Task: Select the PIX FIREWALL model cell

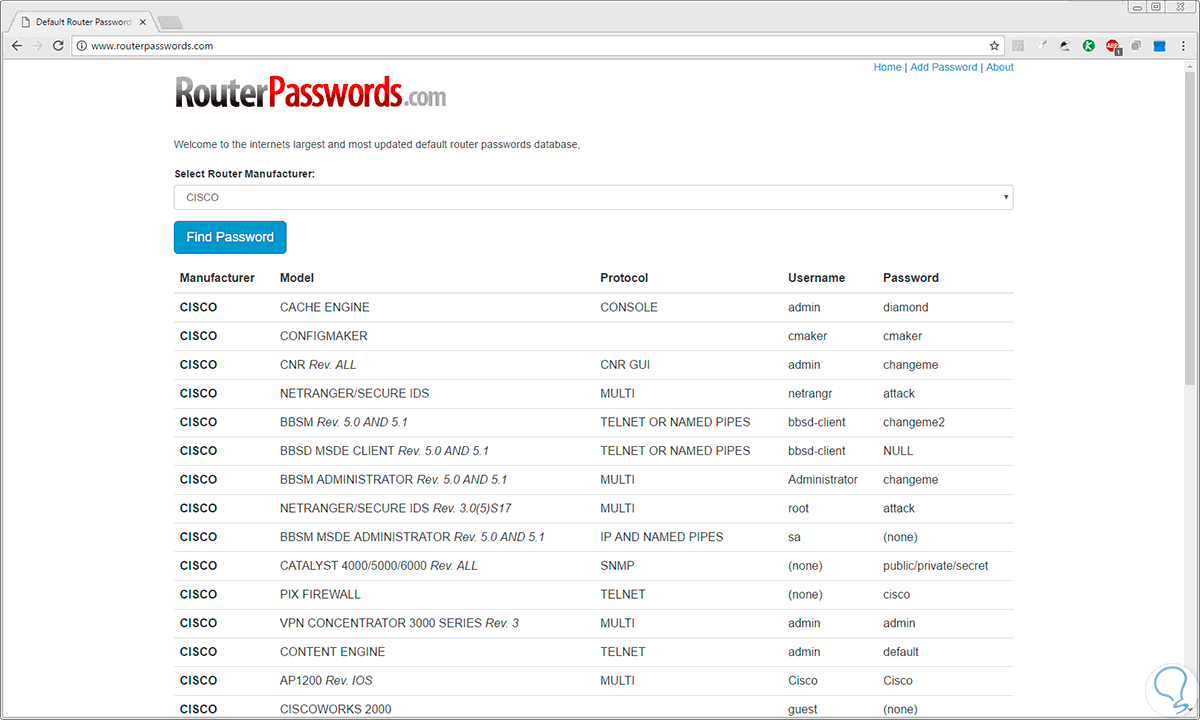Action: pyautogui.click(x=320, y=594)
